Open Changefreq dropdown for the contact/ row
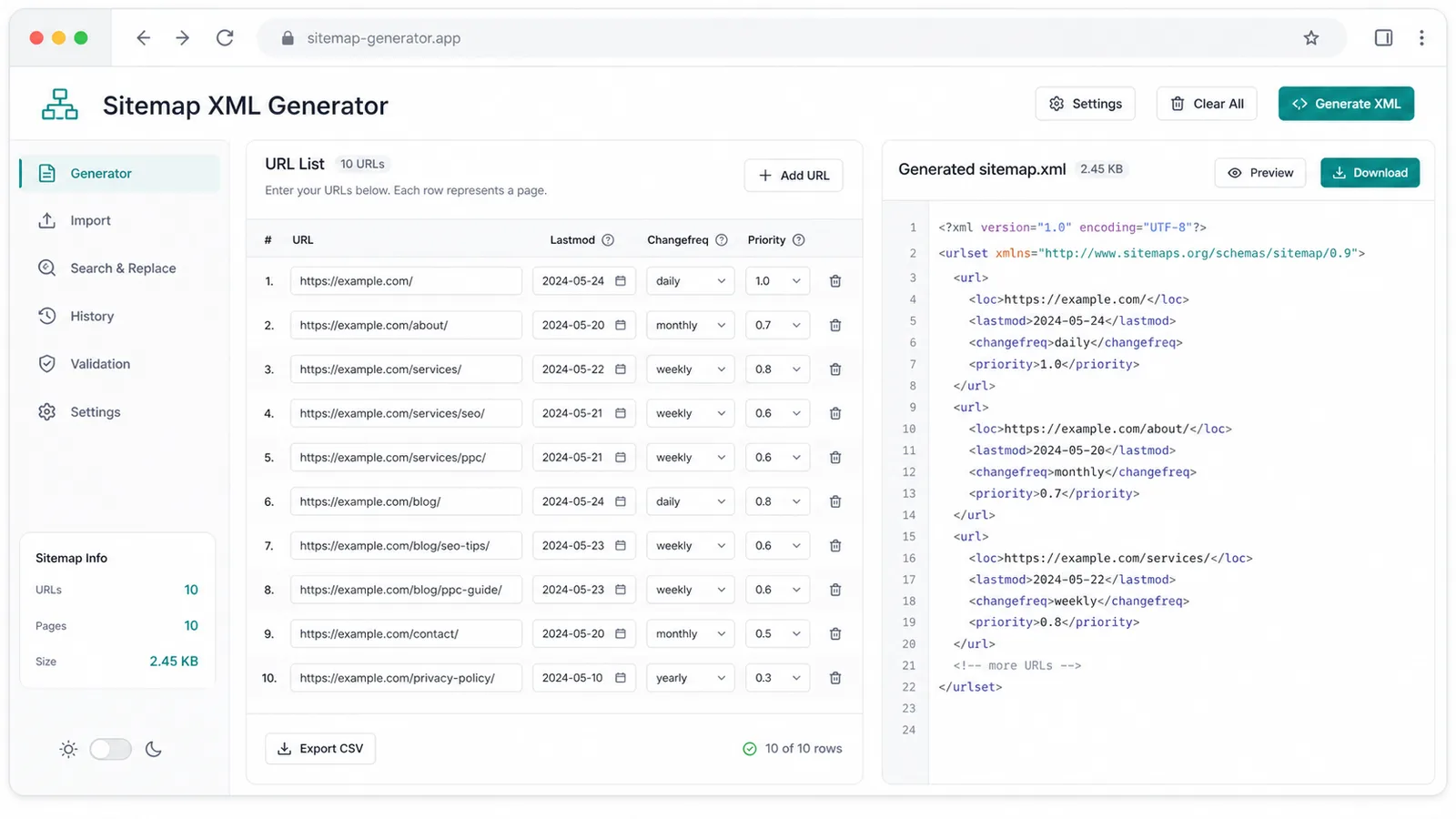This screenshot has height=819, width=1456. tap(690, 634)
